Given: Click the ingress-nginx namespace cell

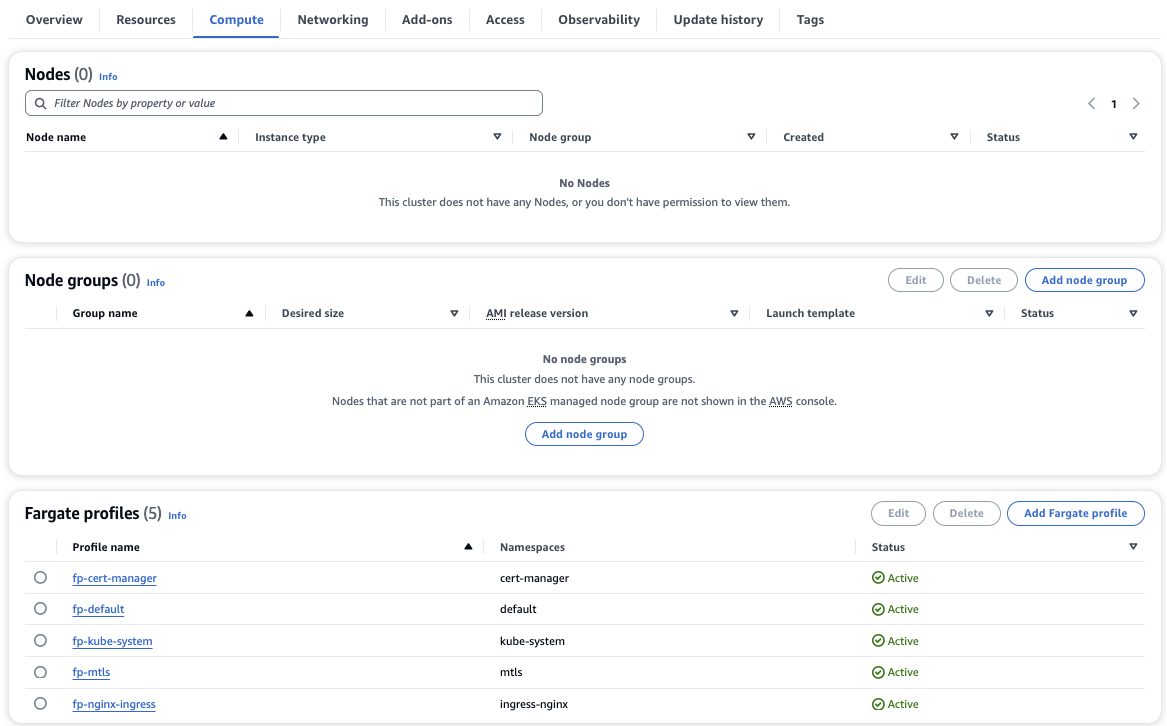Looking at the screenshot, I should coord(534,704).
